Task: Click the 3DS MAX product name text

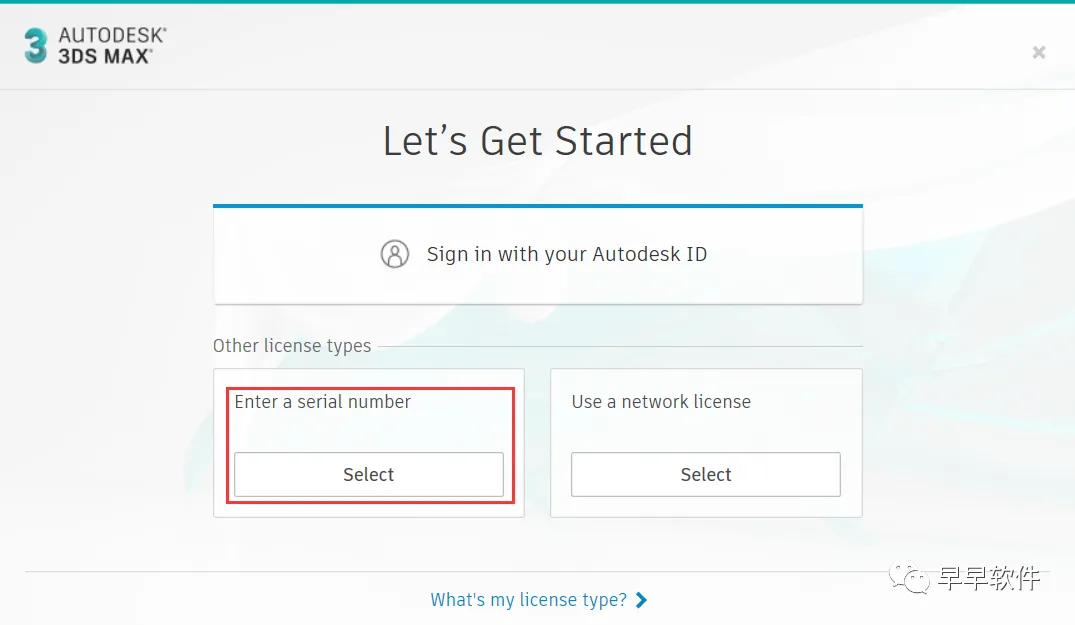Action: [105, 56]
